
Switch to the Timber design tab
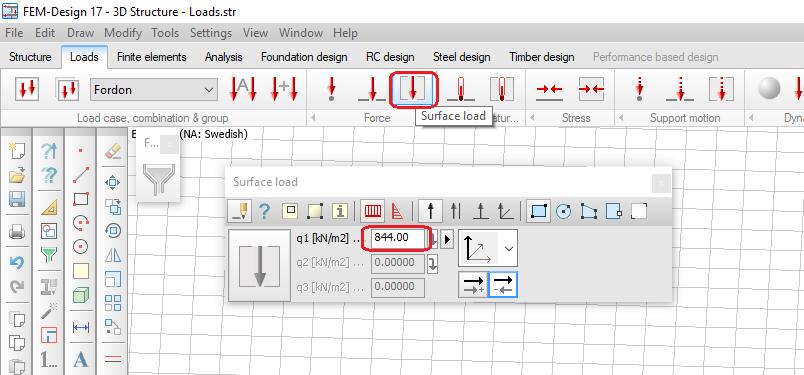541,57
